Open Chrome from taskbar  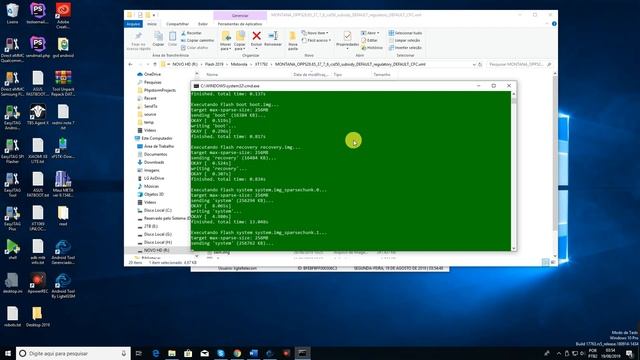[237, 353]
